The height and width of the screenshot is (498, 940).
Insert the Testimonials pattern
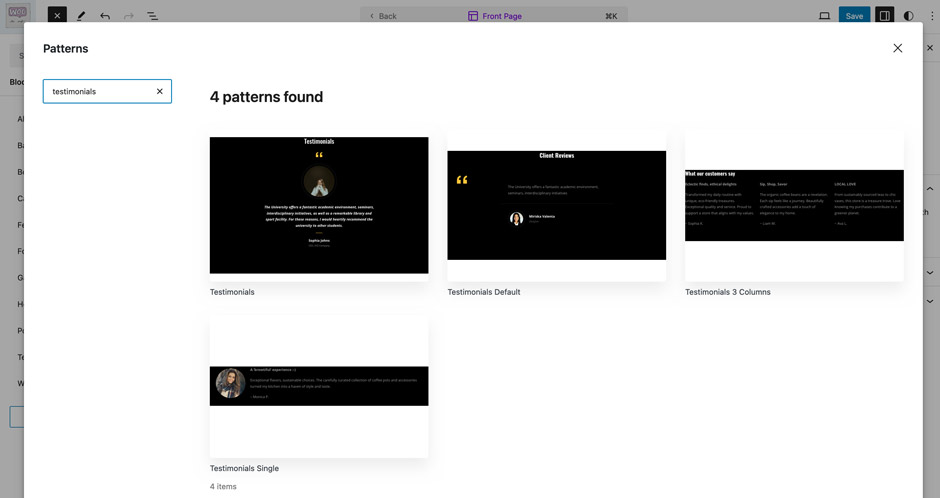pos(319,205)
